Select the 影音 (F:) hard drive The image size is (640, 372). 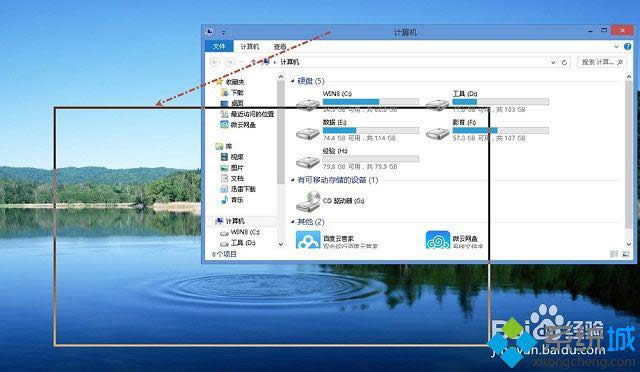(488, 130)
